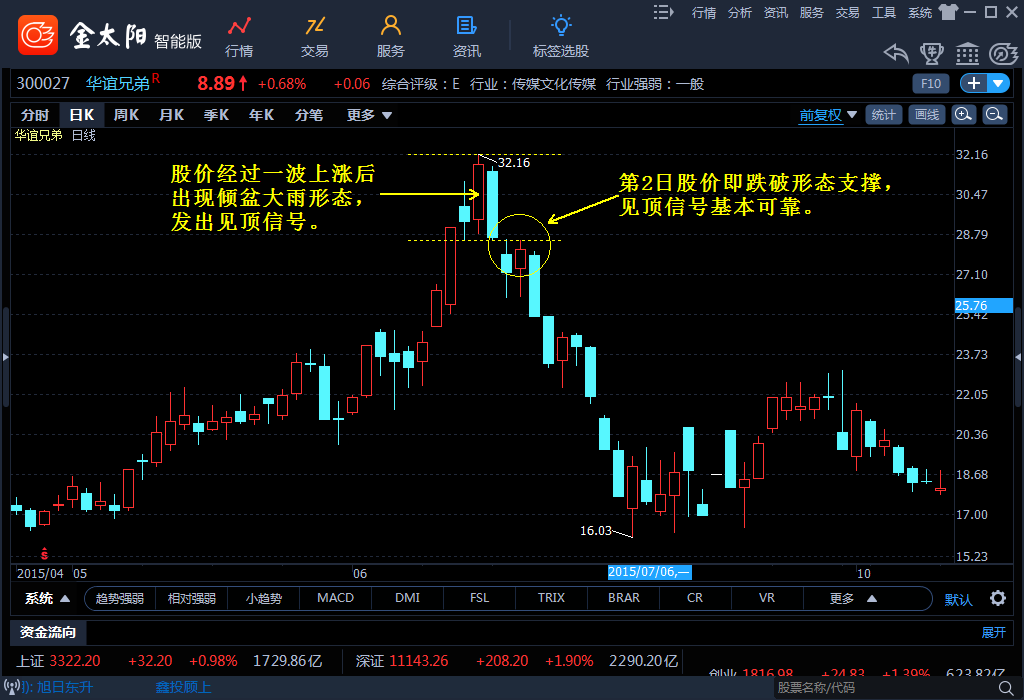Click the 华谊兄弟 stock name
The image size is (1024, 700).
(x=118, y=84)
